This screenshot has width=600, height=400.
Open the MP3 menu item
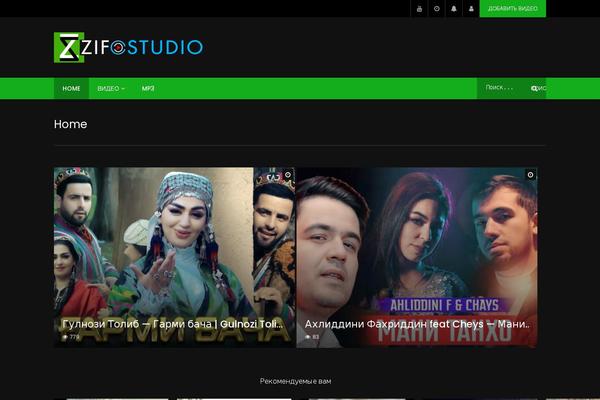pos(148,88)
